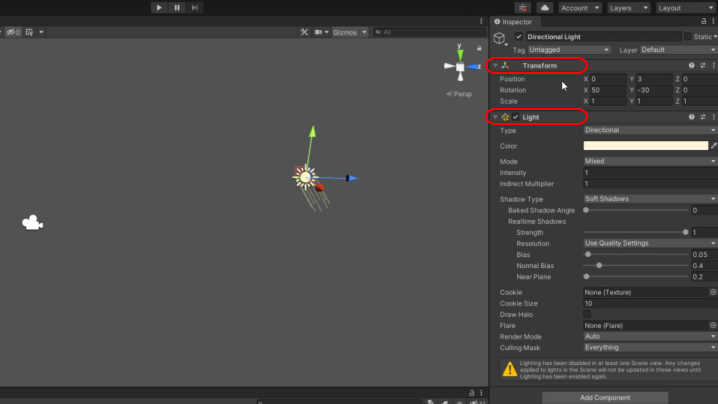Click the green Y axis on orientation gizmo
The width and height of the screenshot is (718, 404).
460,54
